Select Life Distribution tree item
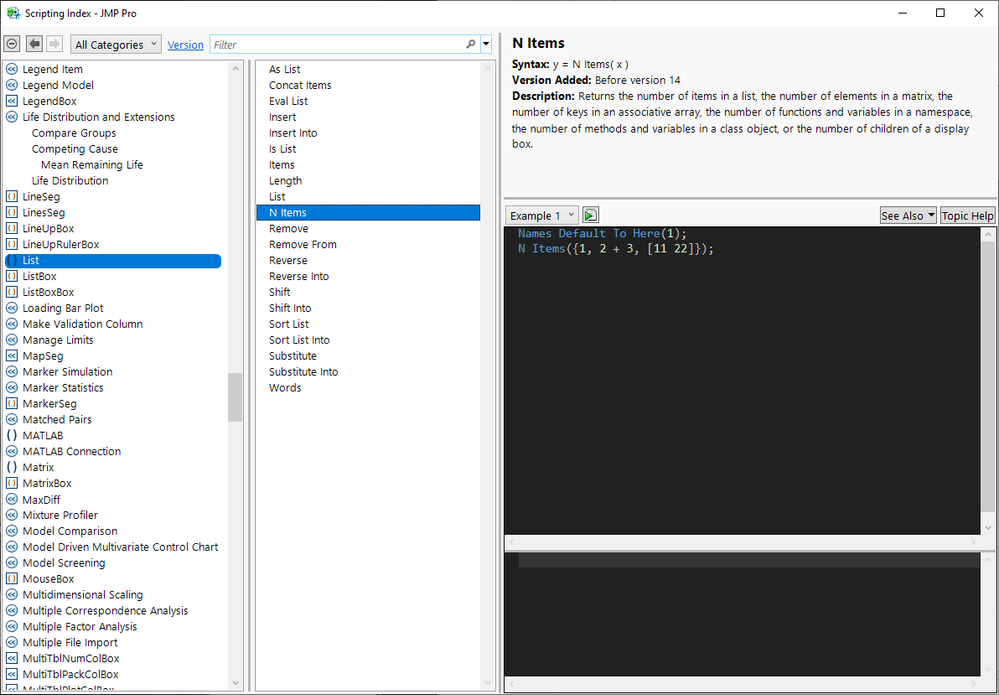 (70, 181)
